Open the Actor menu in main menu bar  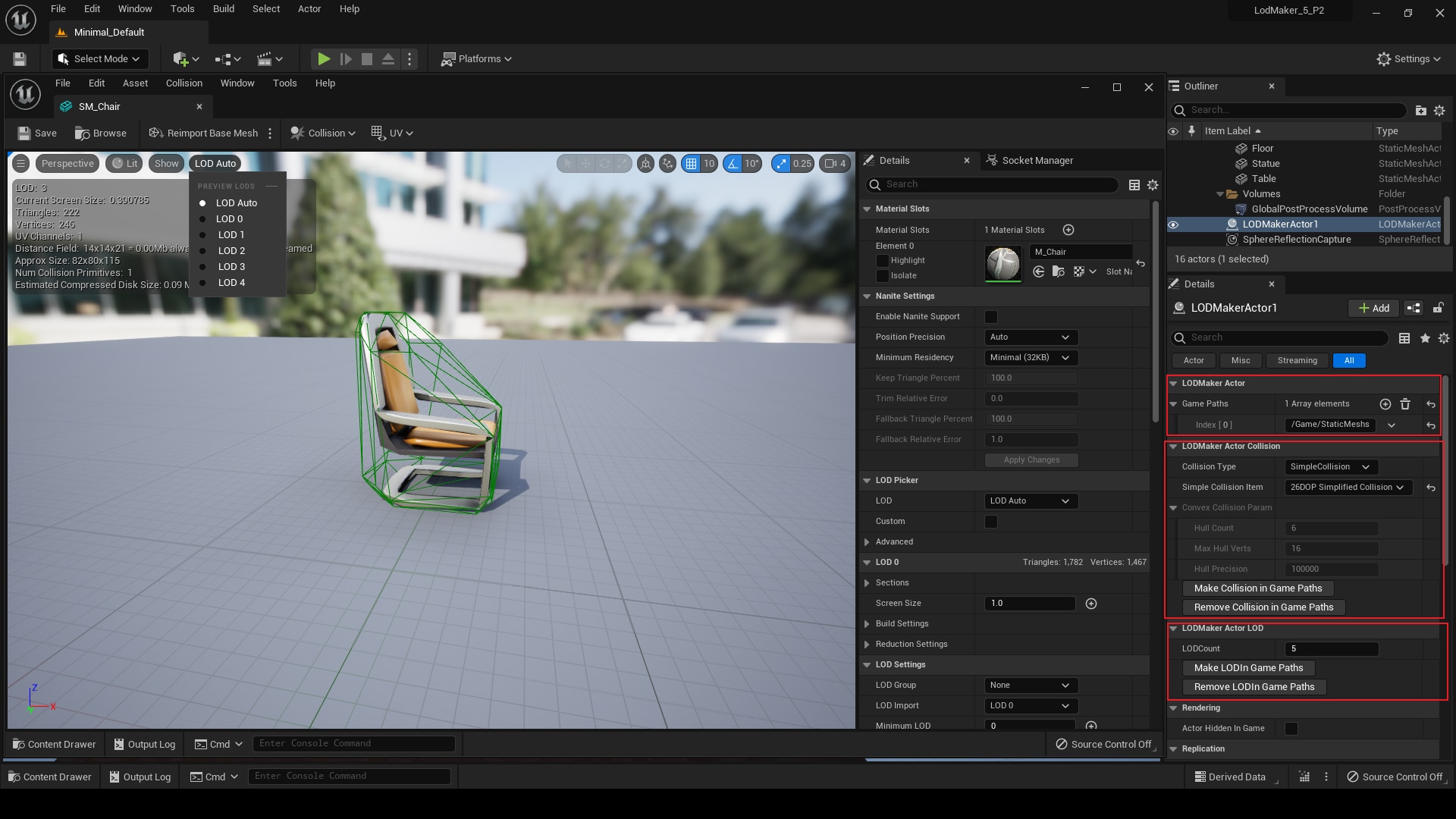click(309, 8)
